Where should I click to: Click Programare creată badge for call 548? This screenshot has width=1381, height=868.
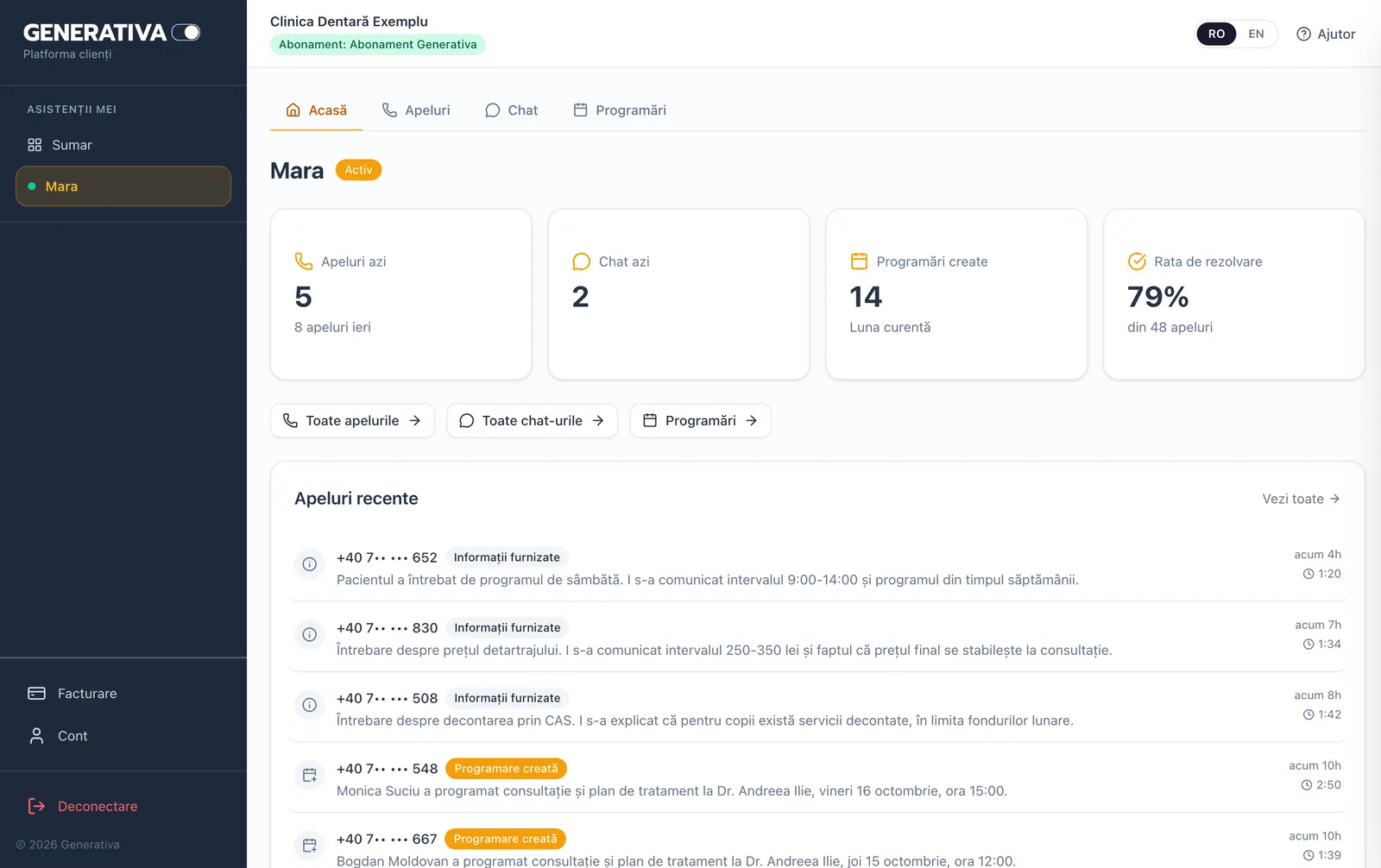click(x=506, y=769)
